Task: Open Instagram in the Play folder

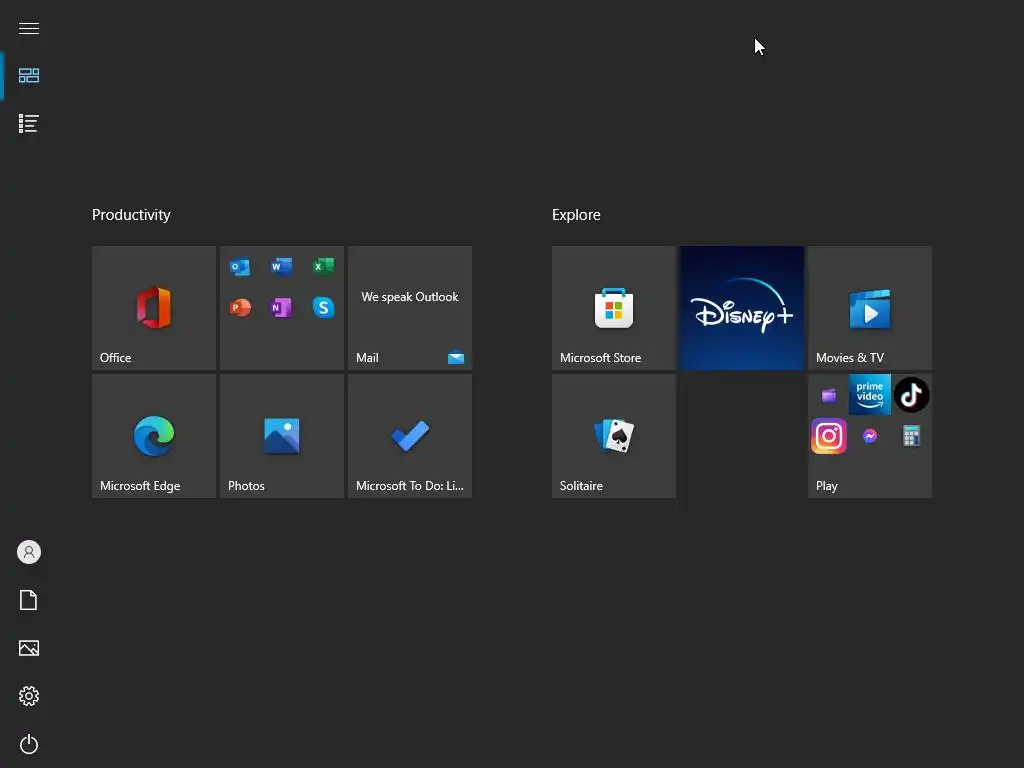Action: (x=829, y=436)
